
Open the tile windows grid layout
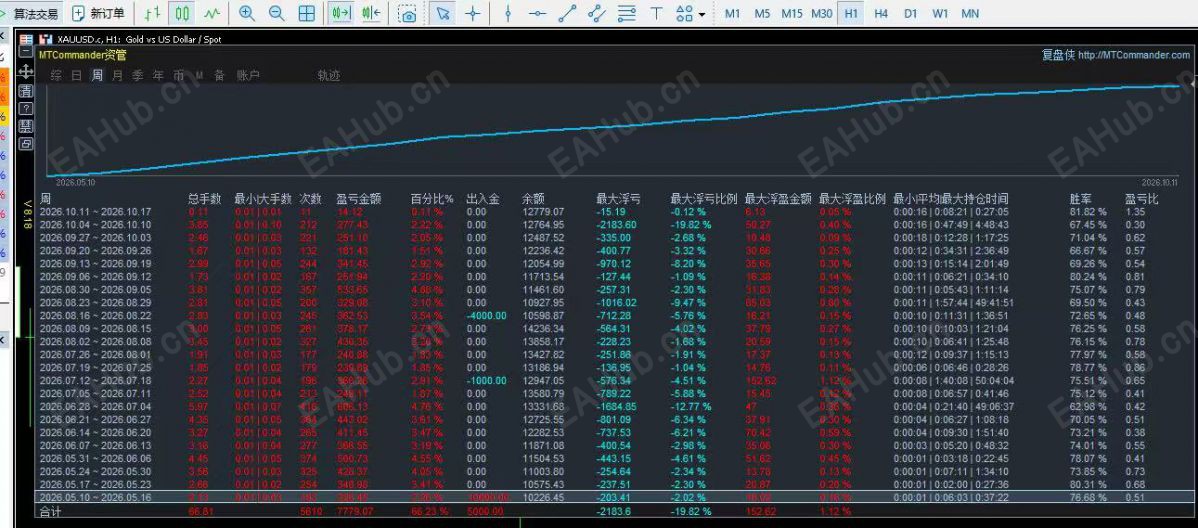(x=306, y=13)
